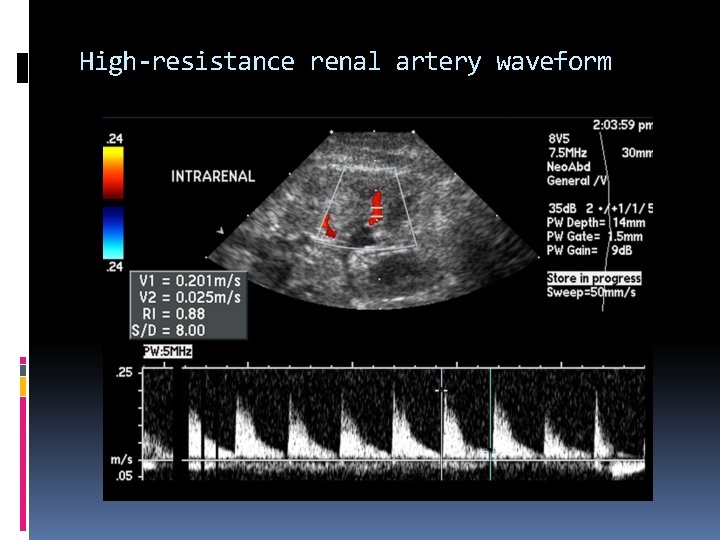The width and height of the screenshot is (720, 540).
Task: Click the 2:03:59 pm timestamp
Action: tap(622, 125)
